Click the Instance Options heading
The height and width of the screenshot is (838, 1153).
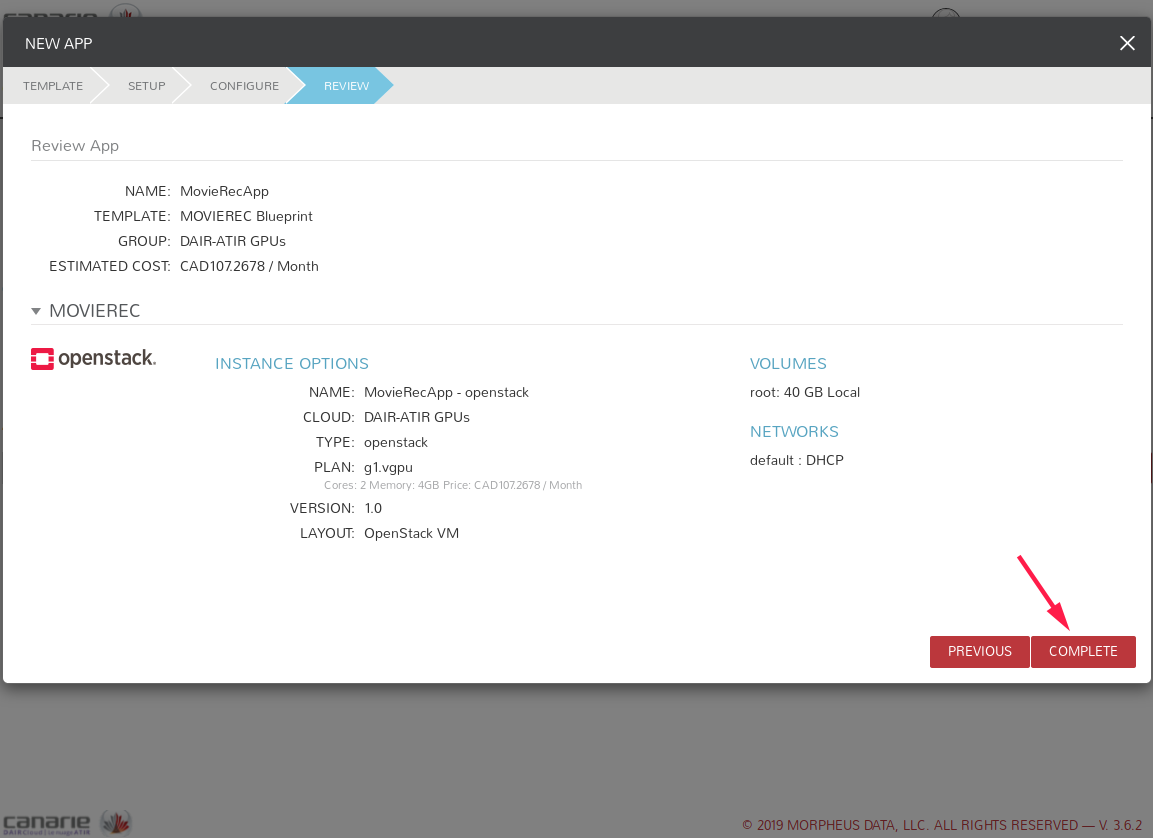tap(292, 364)
